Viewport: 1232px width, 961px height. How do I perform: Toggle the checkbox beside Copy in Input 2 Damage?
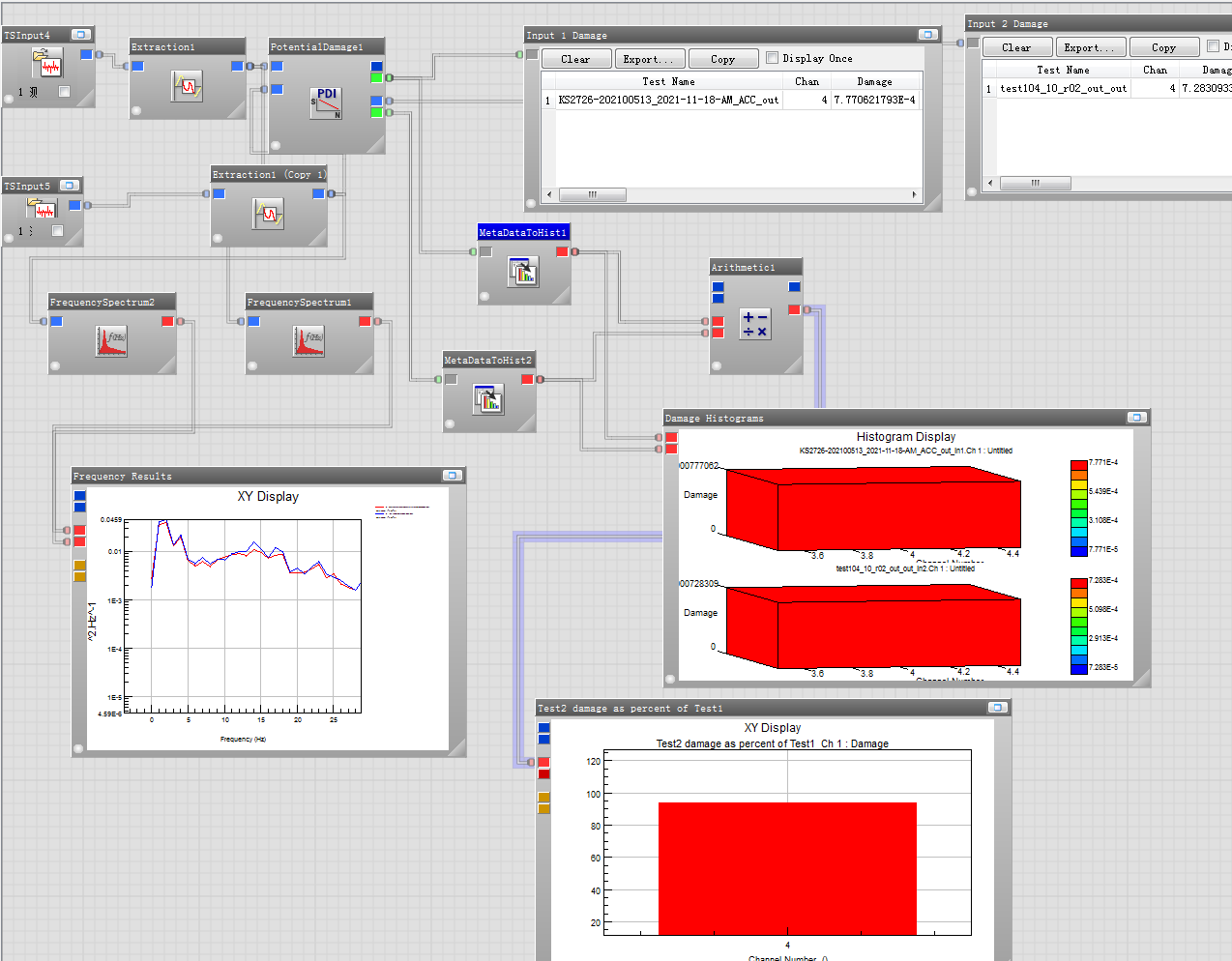tap(1213, 46)
